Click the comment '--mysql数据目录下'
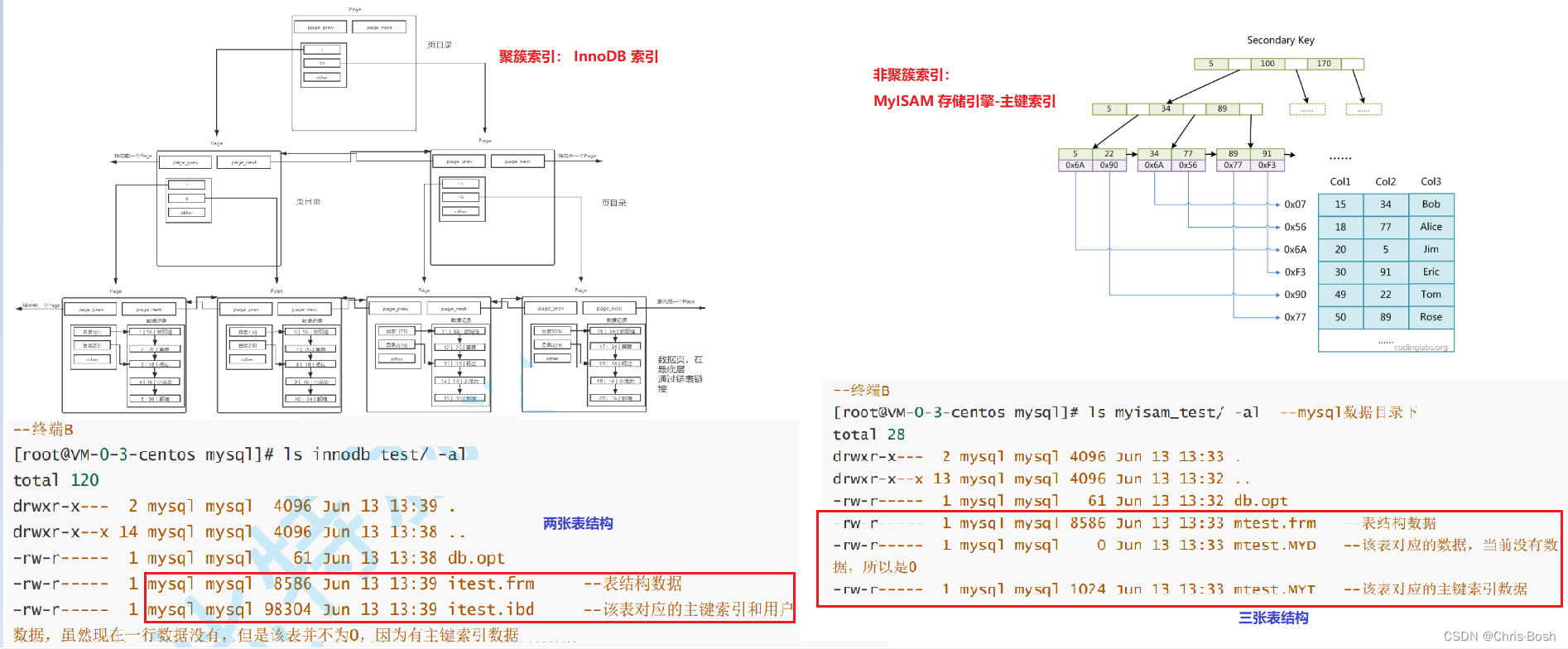Image resolution: width=1568 pixels, height=649 pixels. [x=1349, y=412]
